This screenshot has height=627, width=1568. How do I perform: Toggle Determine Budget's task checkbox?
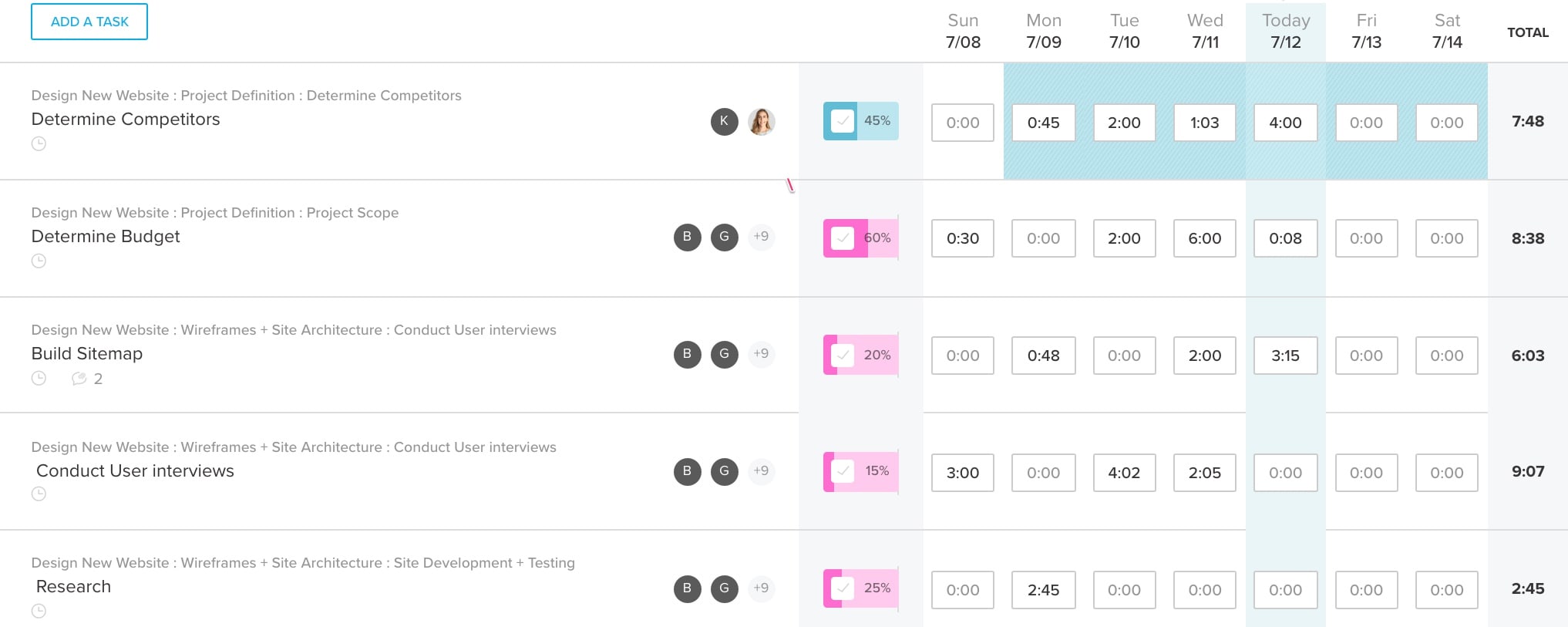(842, 238)
